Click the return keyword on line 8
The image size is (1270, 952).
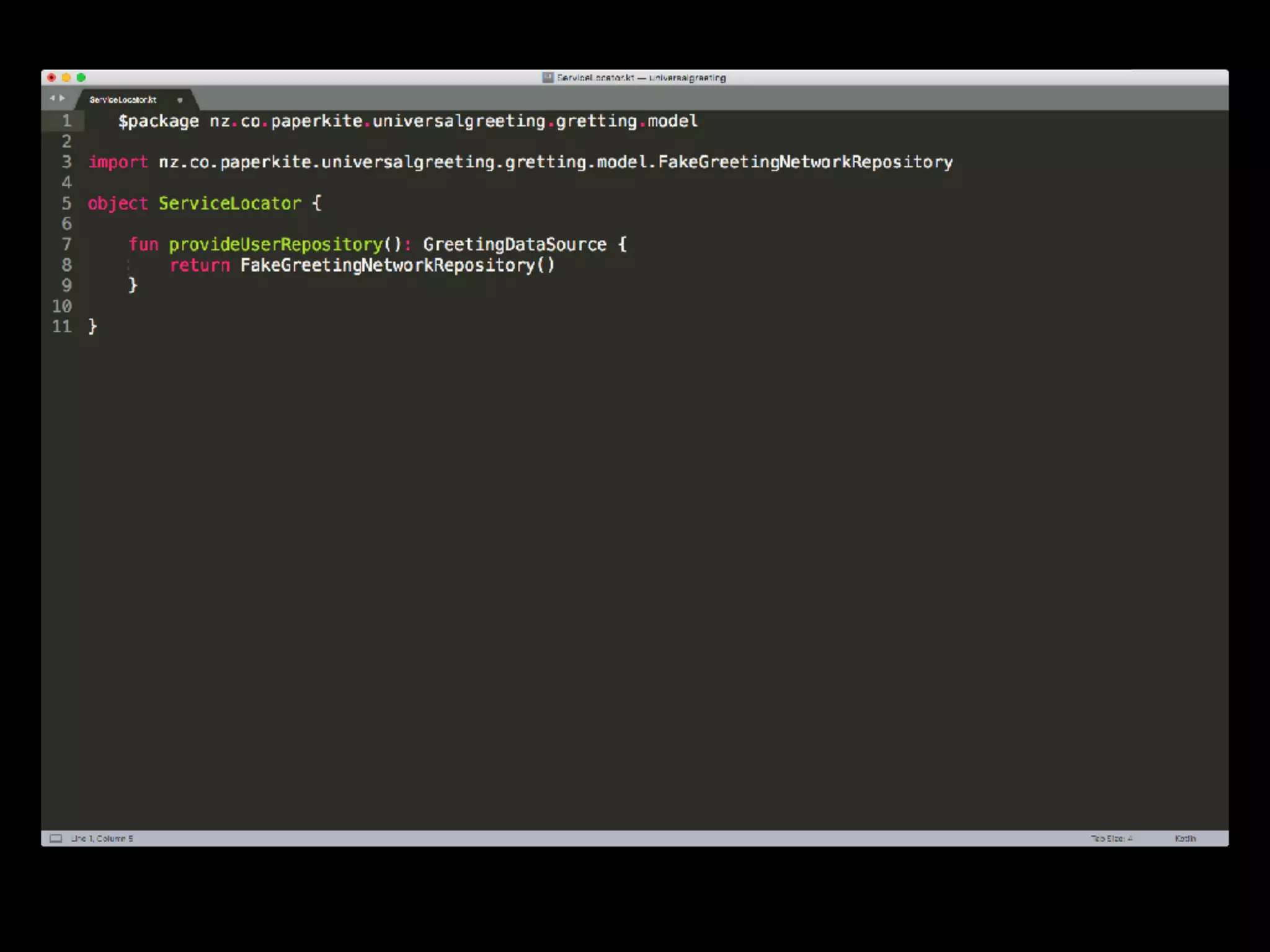point(200,265)
